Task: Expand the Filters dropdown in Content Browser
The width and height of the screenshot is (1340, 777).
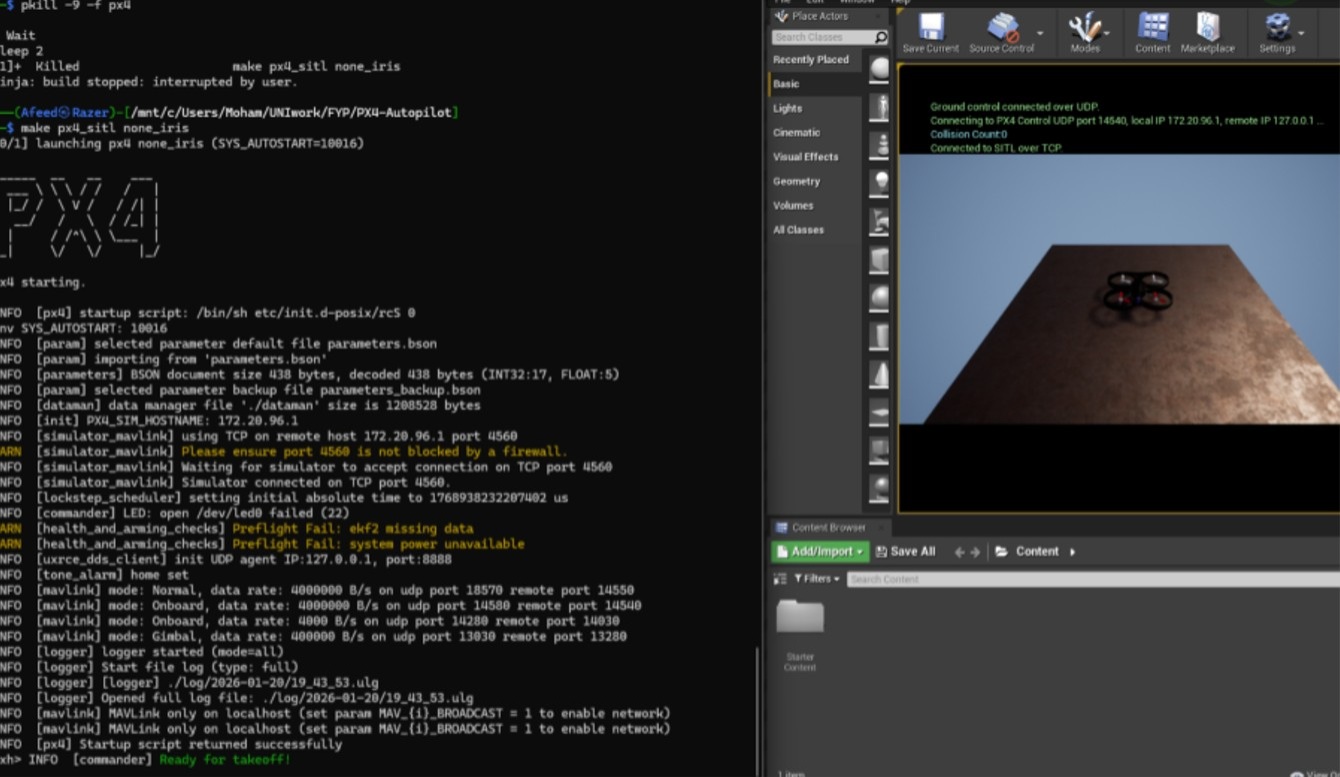Action: click(x=817, y=578)
